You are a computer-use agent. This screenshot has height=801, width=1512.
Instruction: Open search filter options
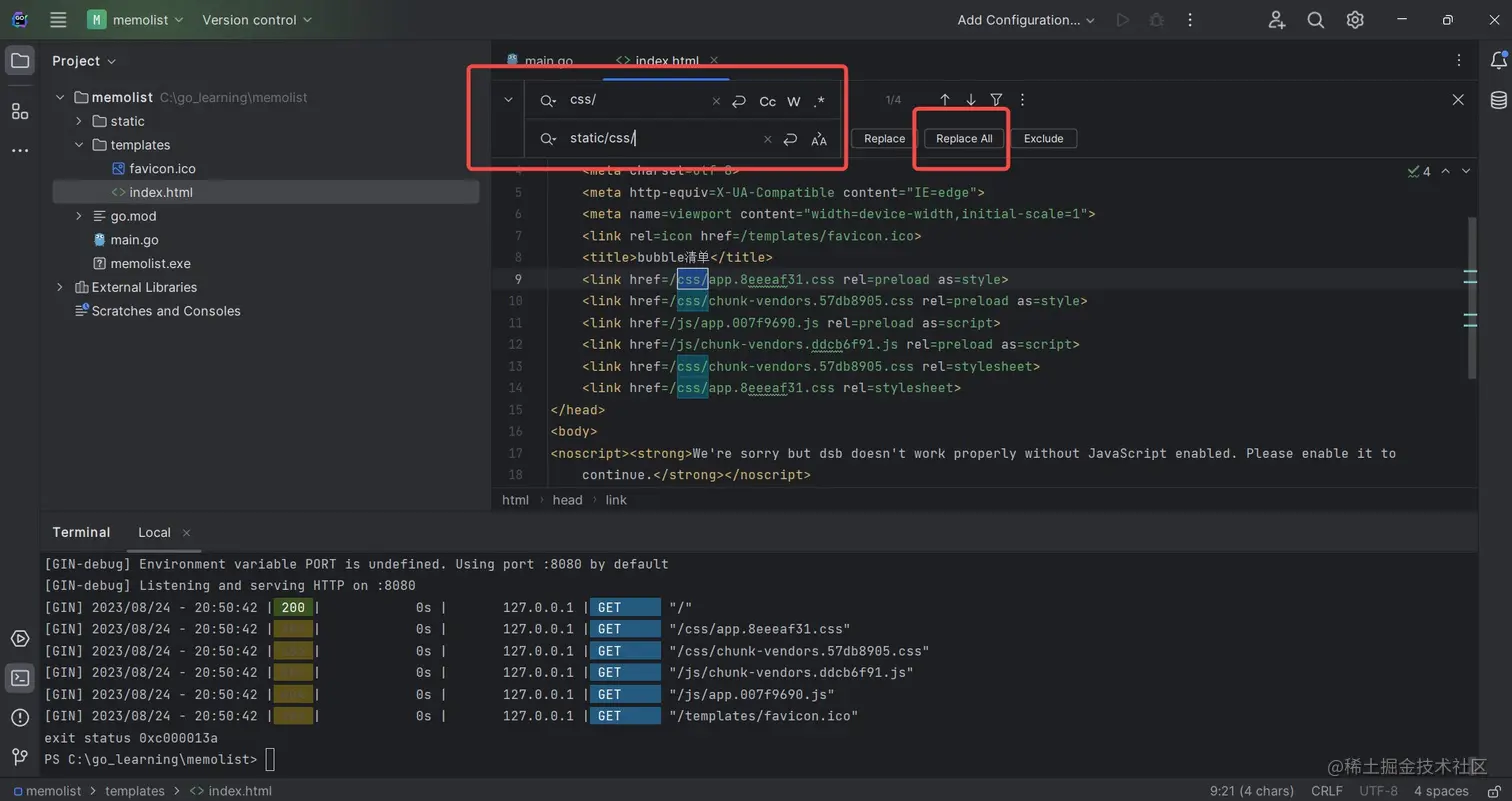tap(997, 100)
